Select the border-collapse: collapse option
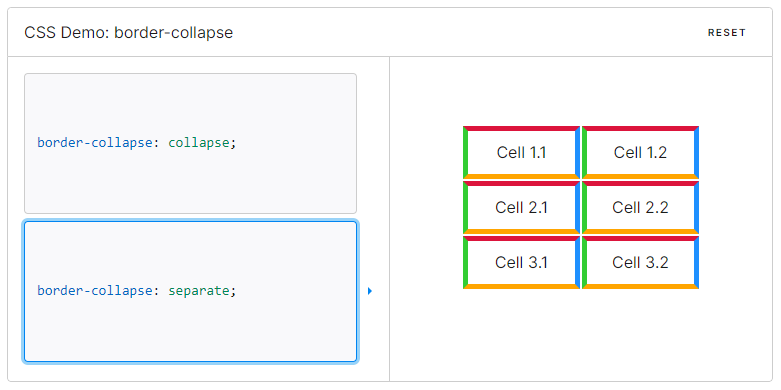 click(190, 143)
